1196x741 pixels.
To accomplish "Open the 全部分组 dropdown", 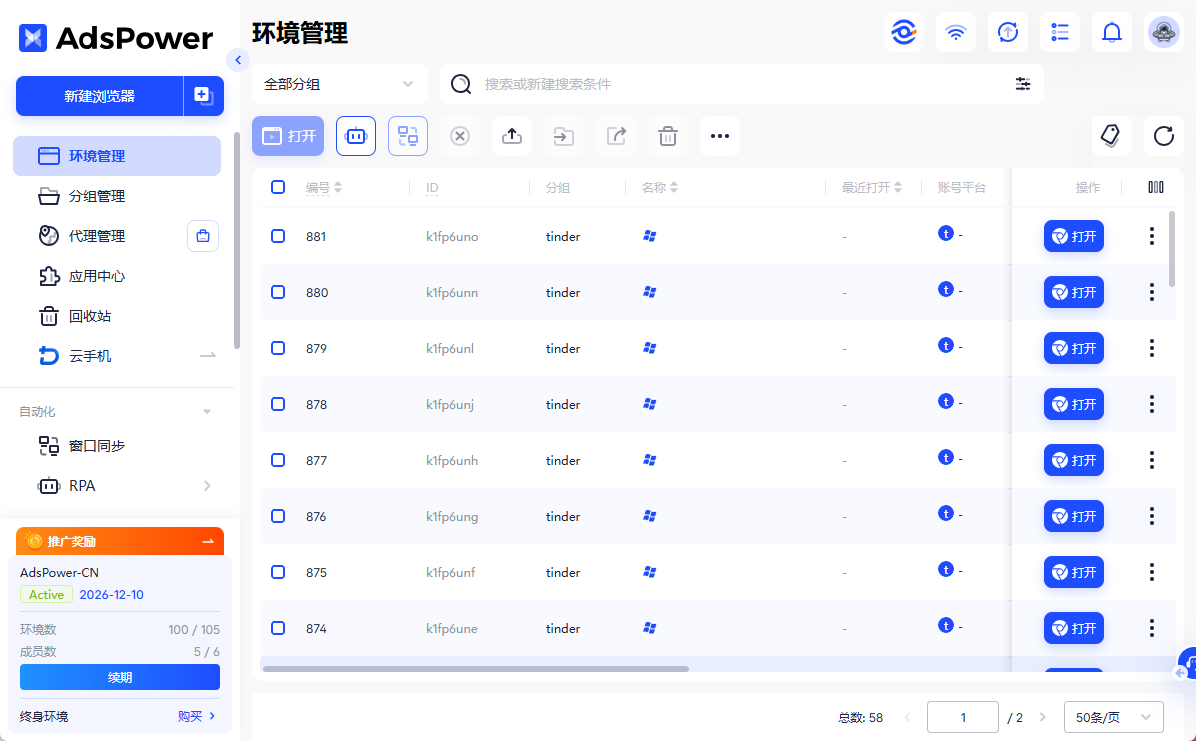I will coord(339,84).
